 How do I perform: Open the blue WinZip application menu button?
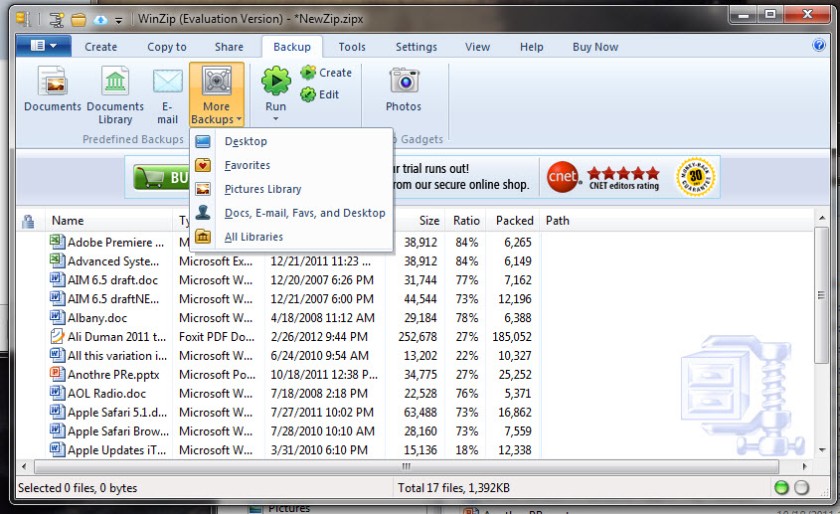pyautogui.click(x=43, y=46)
